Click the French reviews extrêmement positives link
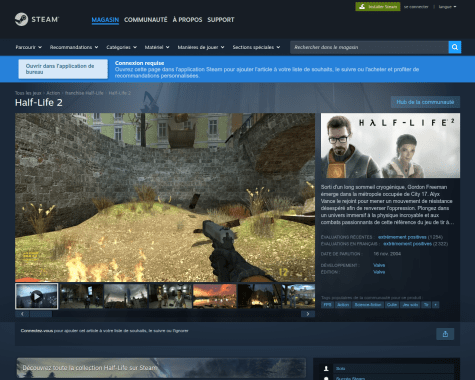475x380 pixels. click(x=407, y=244)
